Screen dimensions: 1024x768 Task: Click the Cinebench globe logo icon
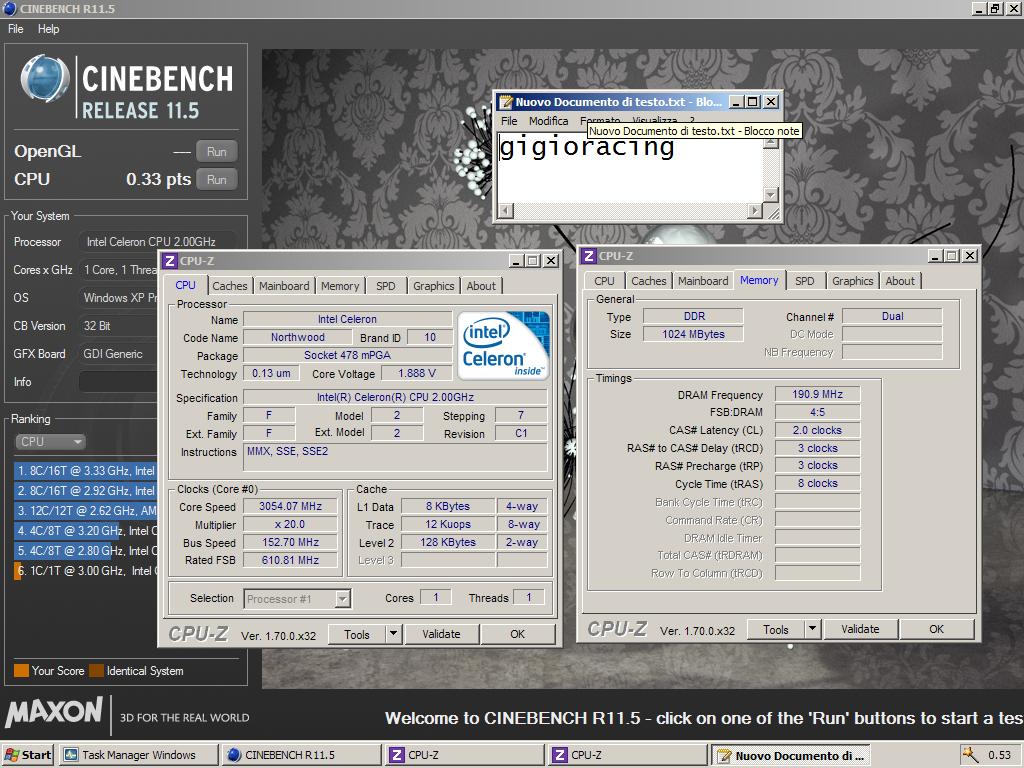tap(44, 79)
